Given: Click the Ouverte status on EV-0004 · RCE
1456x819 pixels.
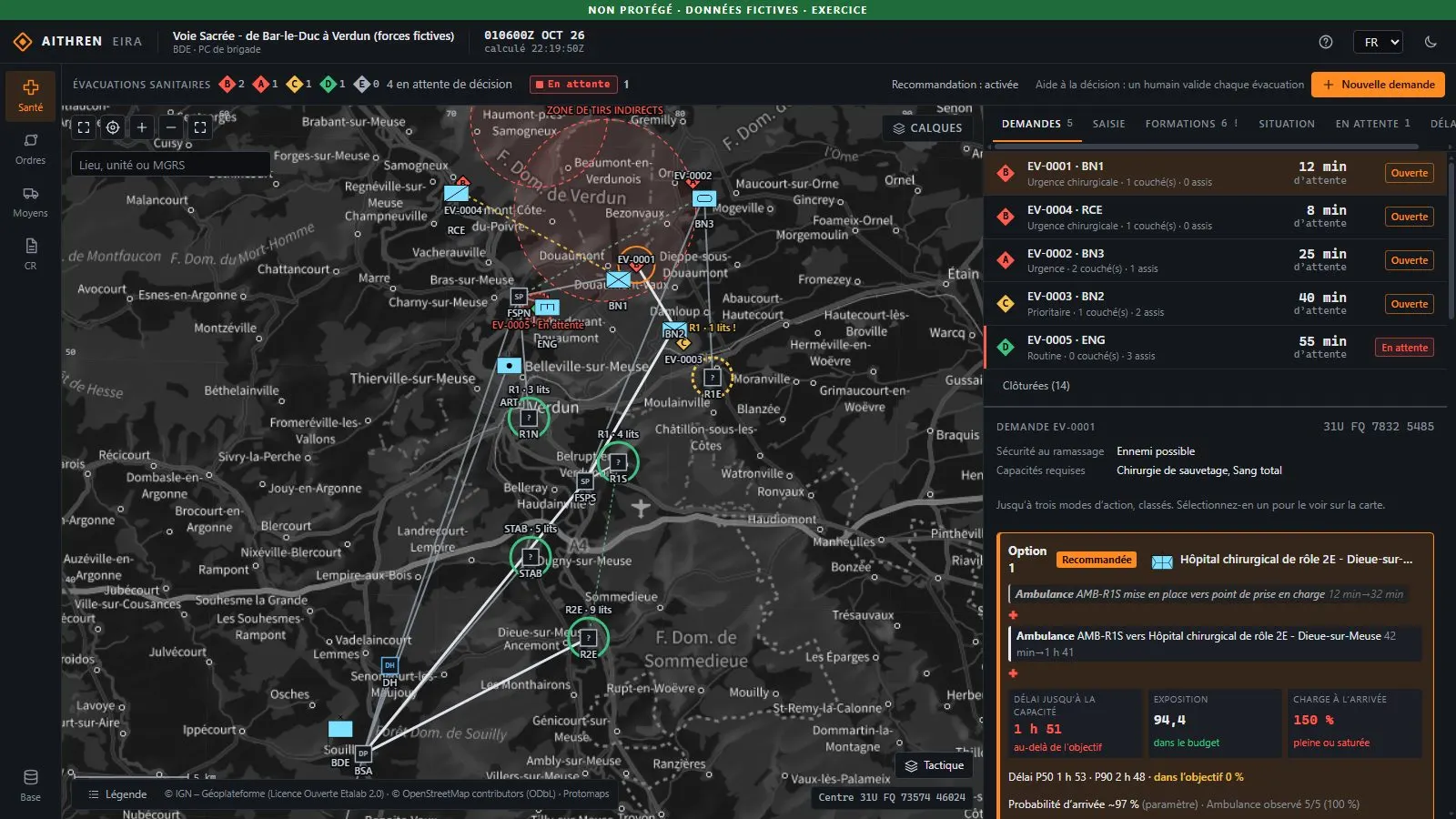Looking at the screenshot, I should pos(1410,217).
